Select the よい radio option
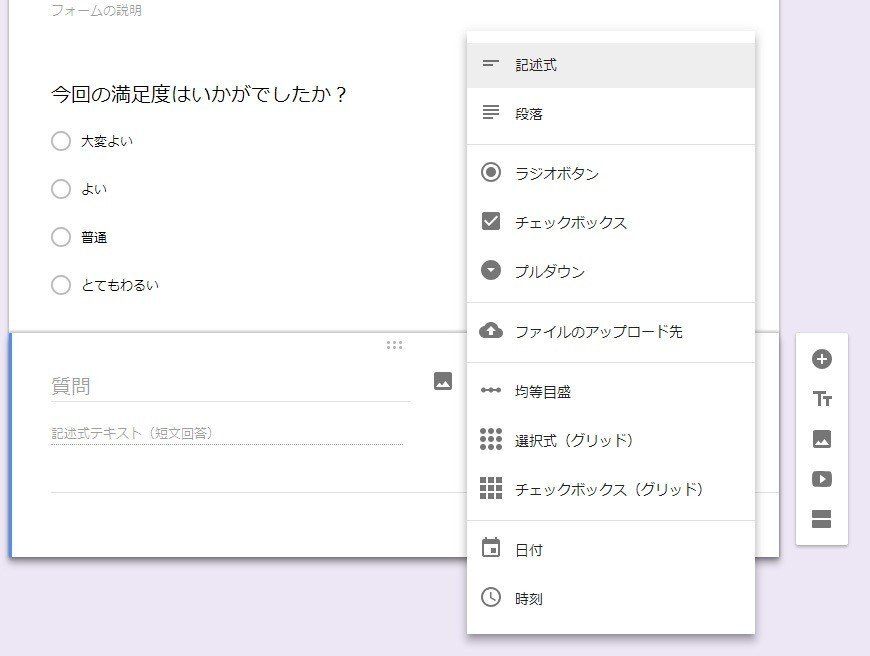This screenshot has width=870, height=656. coord(61,189)
